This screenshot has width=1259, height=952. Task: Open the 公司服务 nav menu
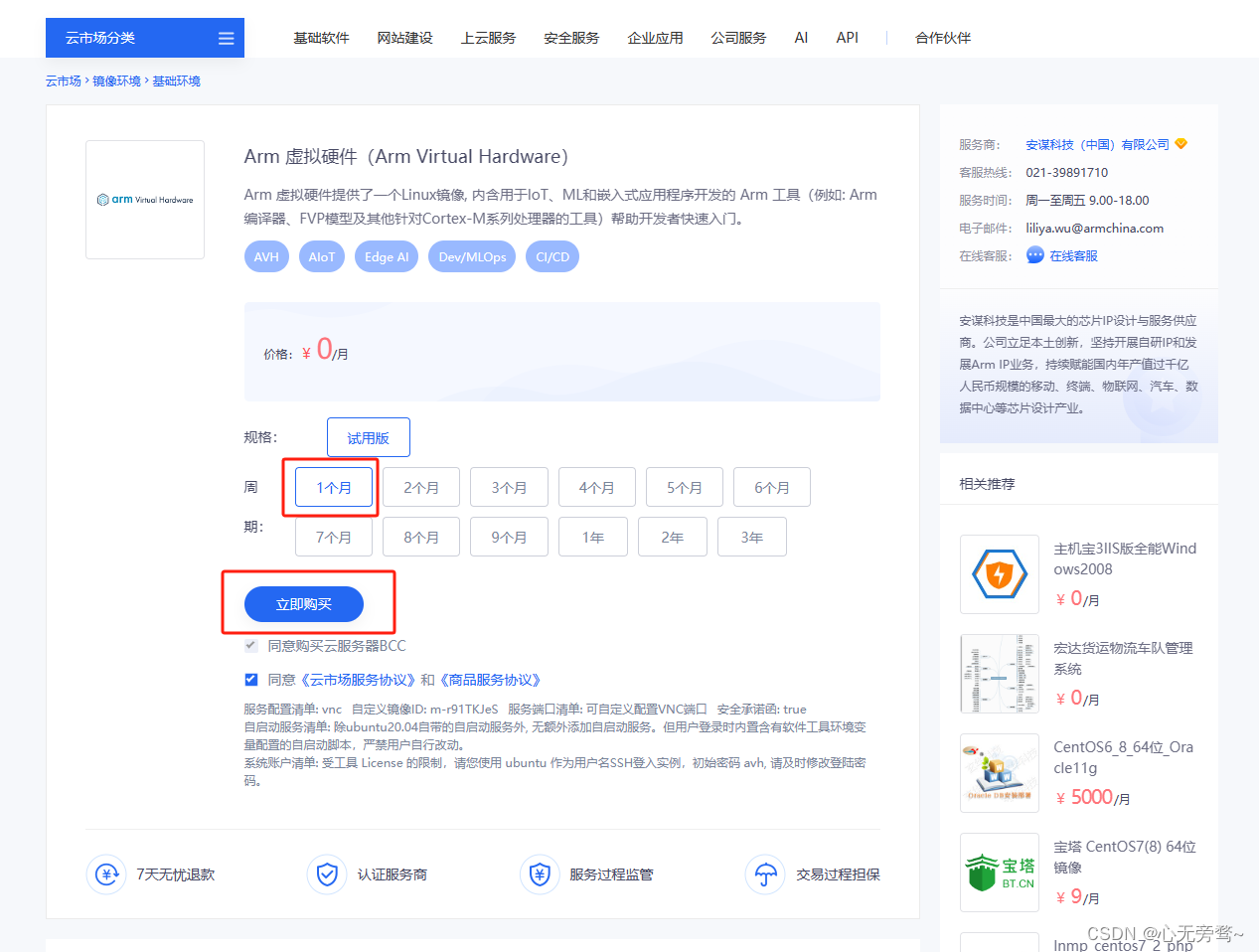738,38
